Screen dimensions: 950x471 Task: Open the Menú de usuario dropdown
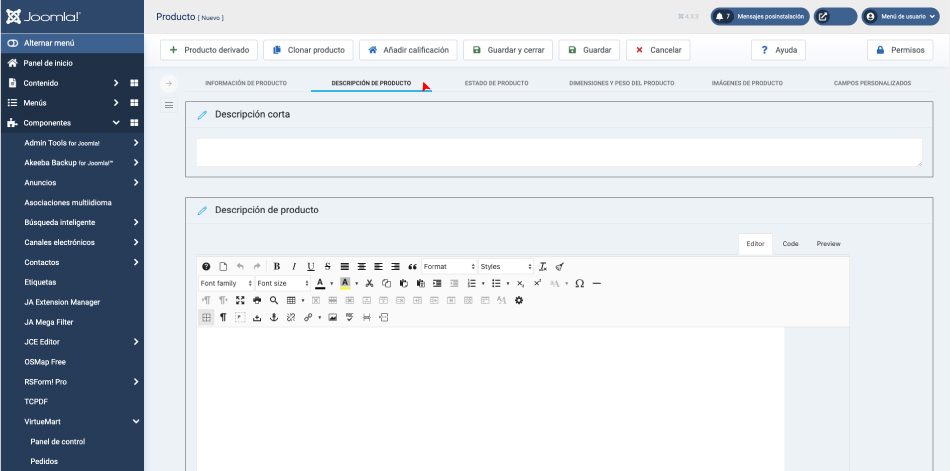(900, 16)
